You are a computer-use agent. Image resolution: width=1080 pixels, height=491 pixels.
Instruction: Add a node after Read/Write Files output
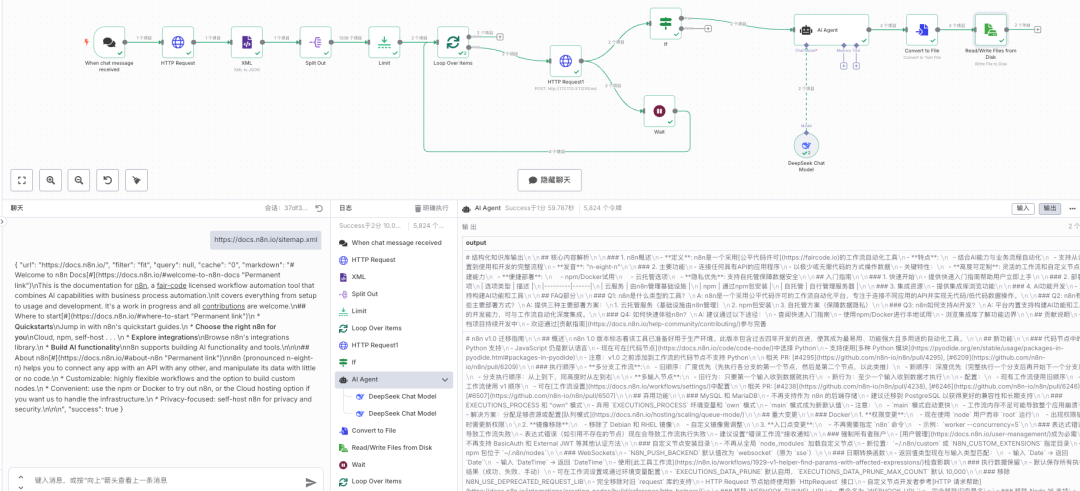click(1037, 30)
